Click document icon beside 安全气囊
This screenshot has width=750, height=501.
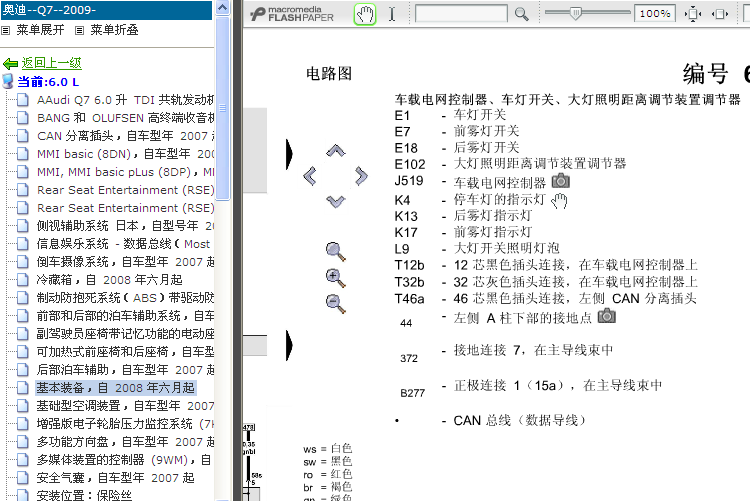tap(22, 478)
